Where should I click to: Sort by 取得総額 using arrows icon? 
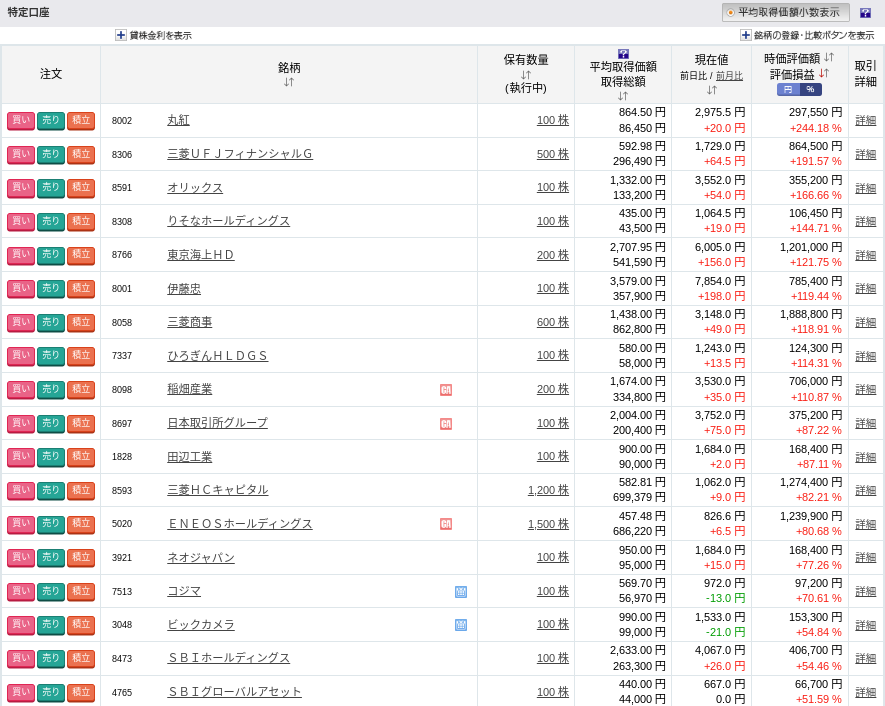(x=623, y=95)
